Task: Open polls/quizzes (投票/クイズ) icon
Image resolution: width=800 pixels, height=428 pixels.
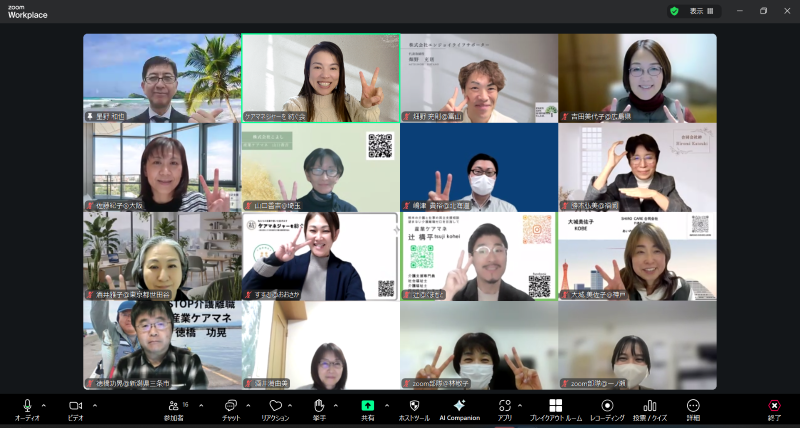Action: pos(649,406)
